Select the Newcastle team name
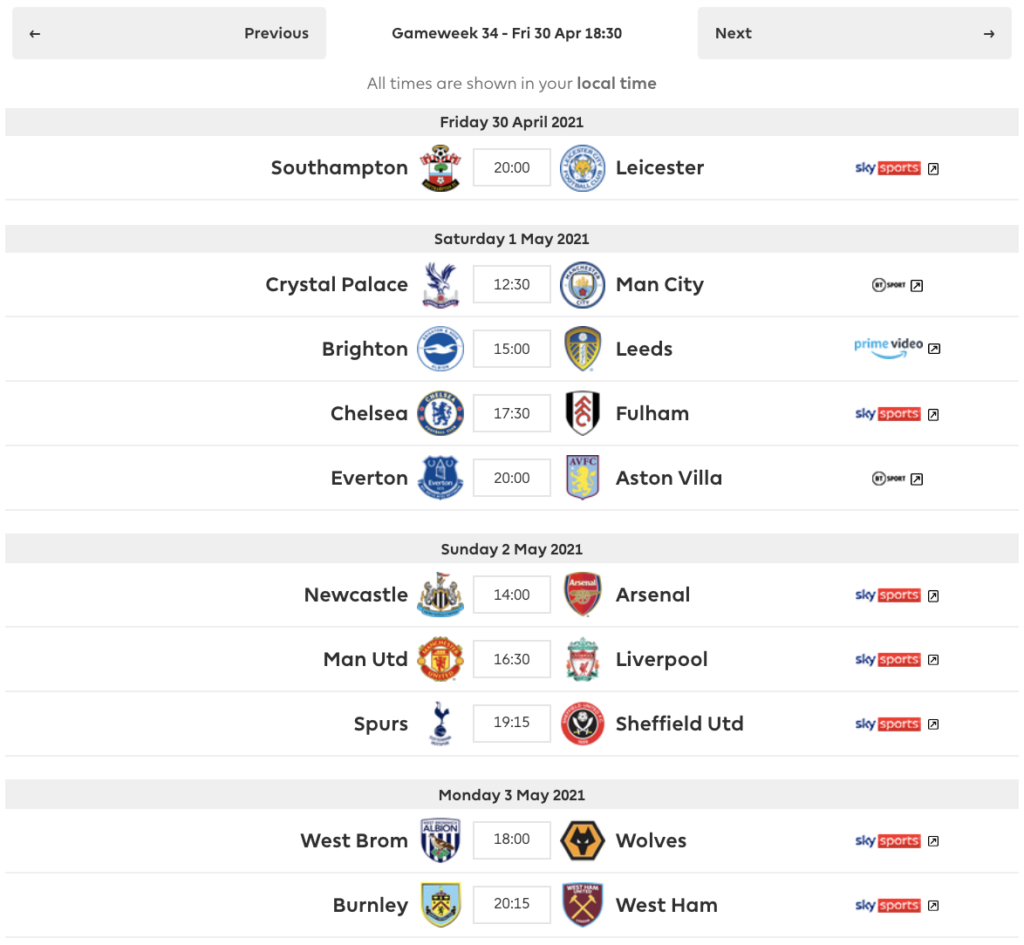Screen dimensions: 1024x945 [356, 595]
